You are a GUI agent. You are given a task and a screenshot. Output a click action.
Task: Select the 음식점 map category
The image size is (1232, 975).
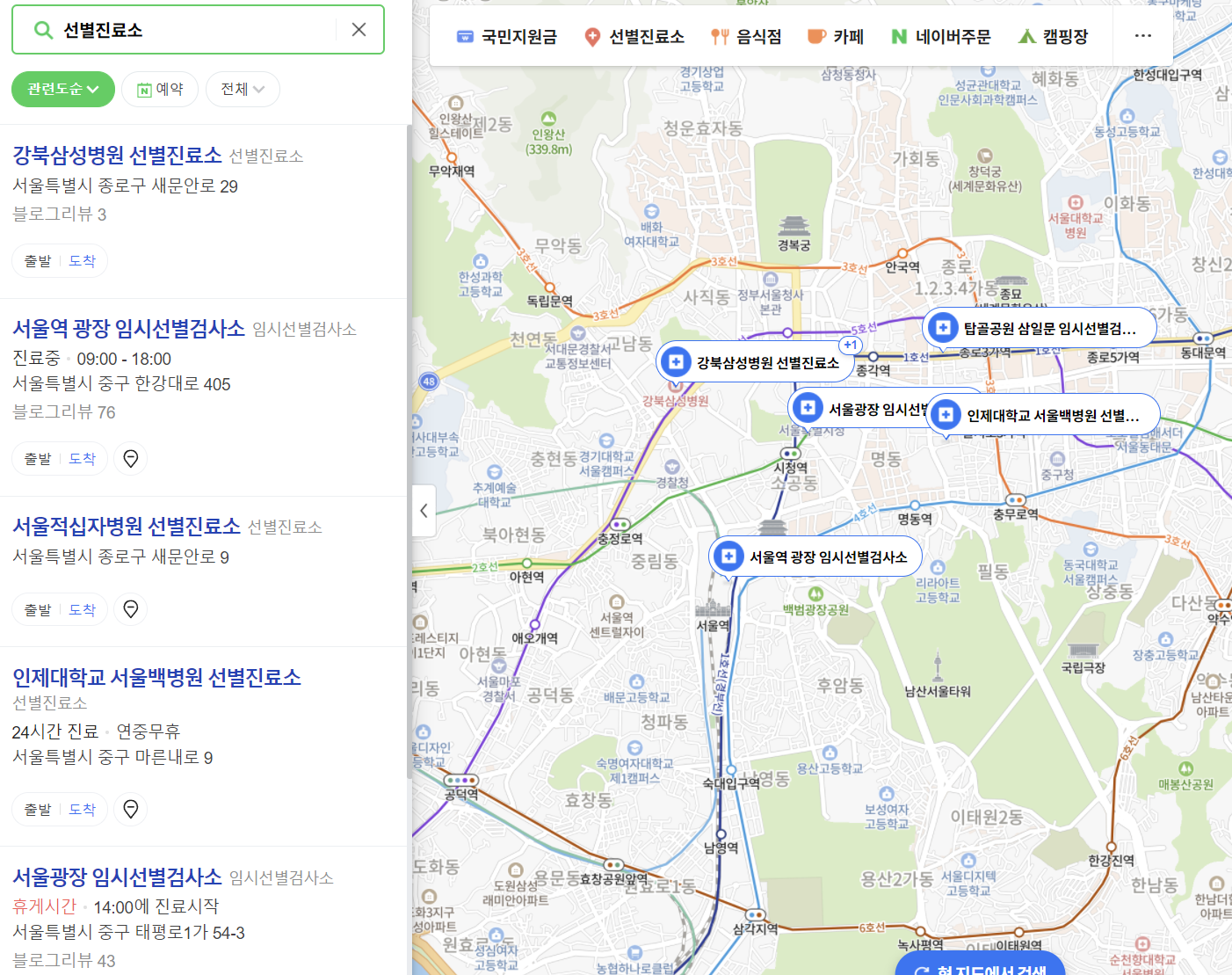coord(746,36)
